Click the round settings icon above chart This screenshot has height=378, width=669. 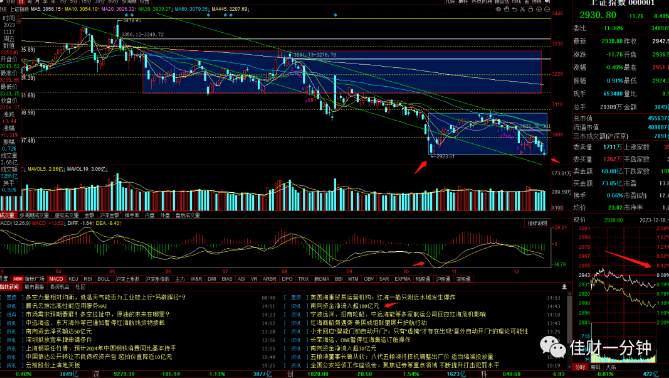point(498,9)
